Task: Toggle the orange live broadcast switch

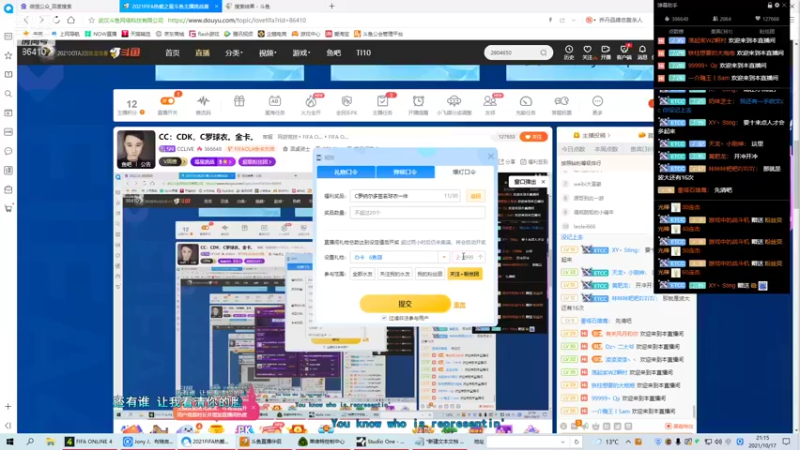Action: click(167, 101)
